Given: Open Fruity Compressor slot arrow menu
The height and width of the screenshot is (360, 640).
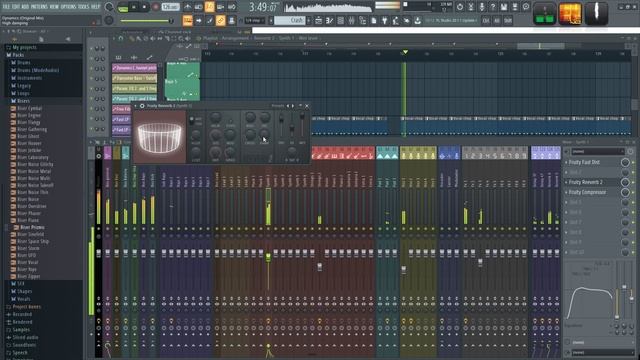Looking at the screenshot, I should pos(567,192).
